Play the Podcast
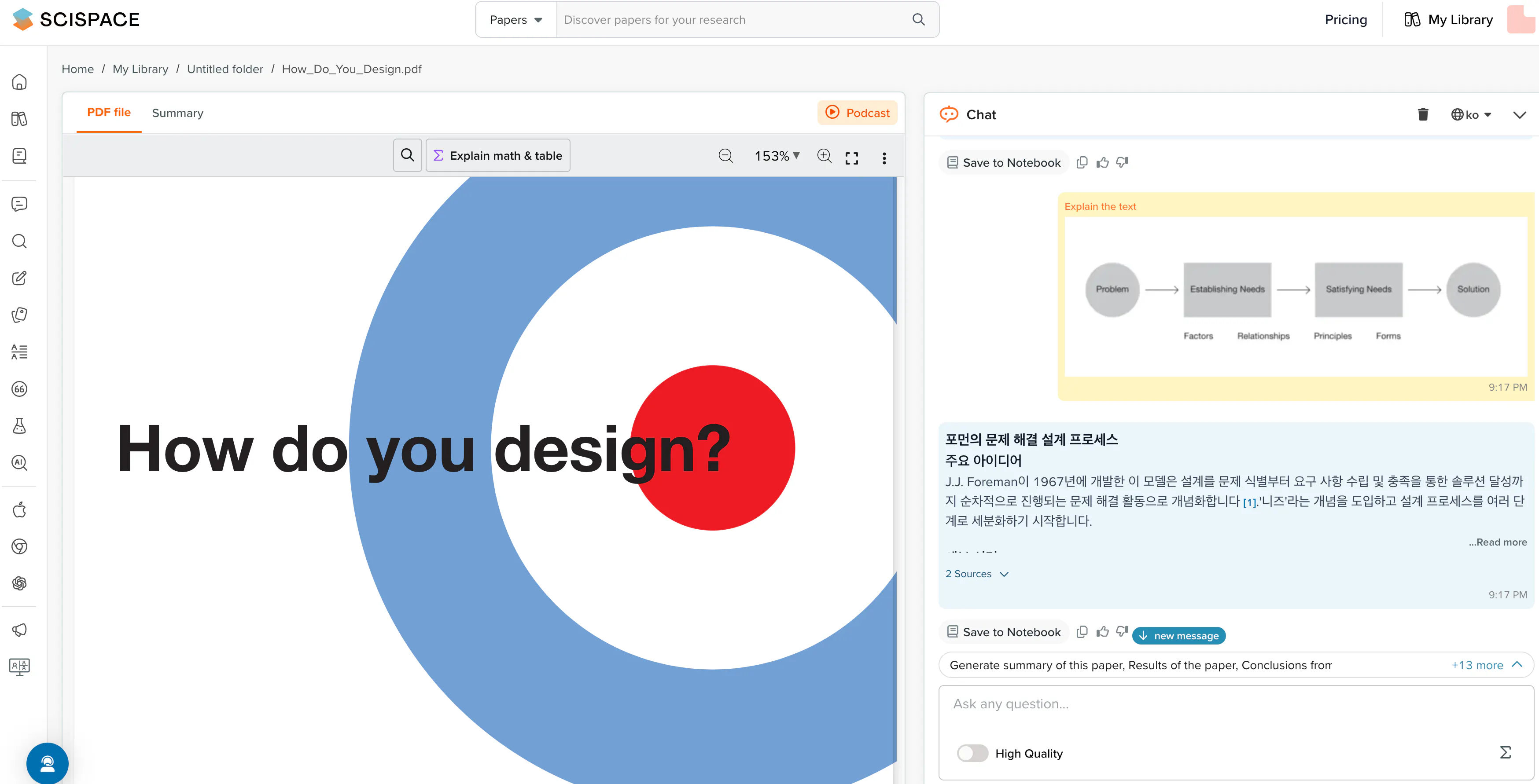The image size is (1539, 784). (x=857, y=113)
